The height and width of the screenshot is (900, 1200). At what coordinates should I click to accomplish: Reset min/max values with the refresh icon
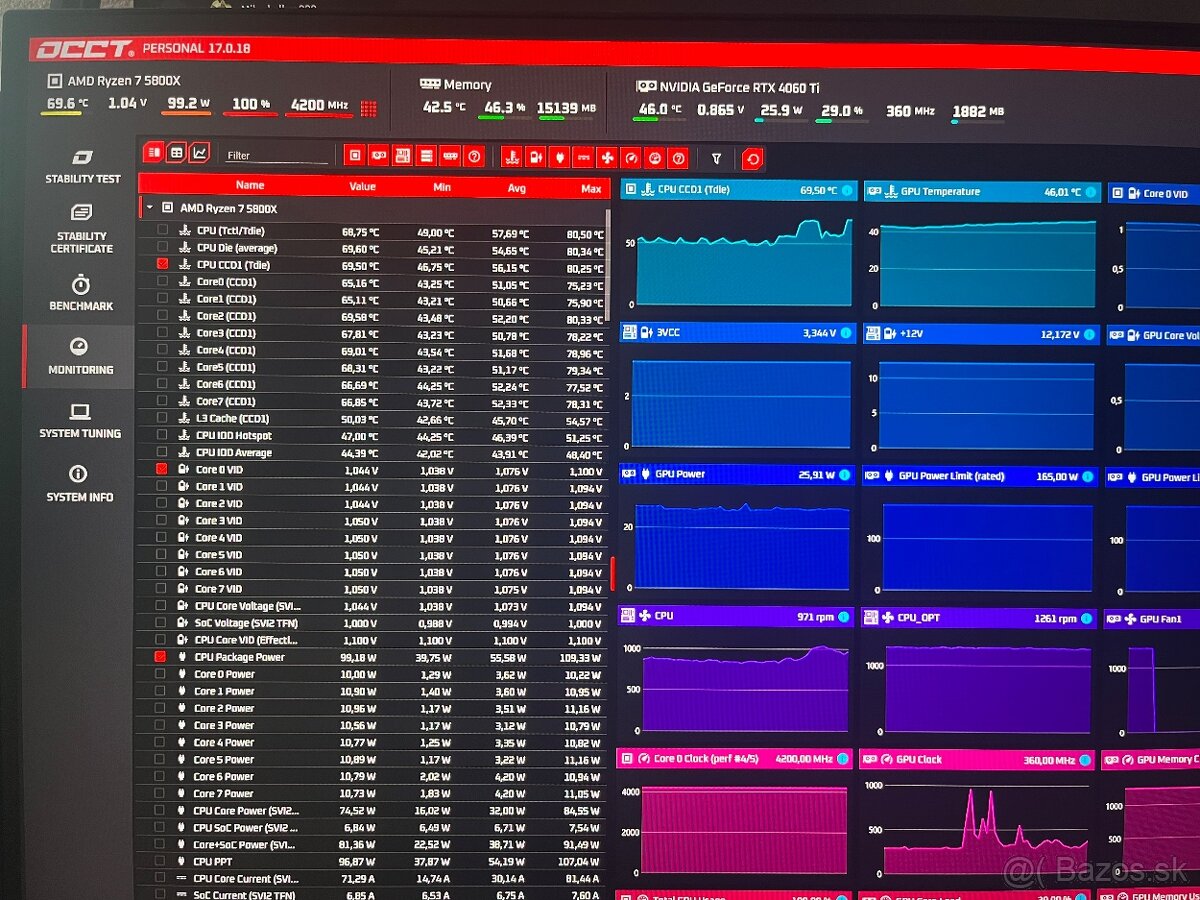753,159
